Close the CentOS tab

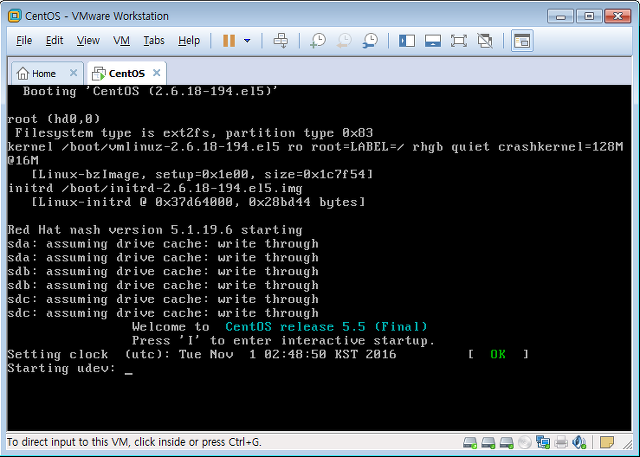[157, 73]
